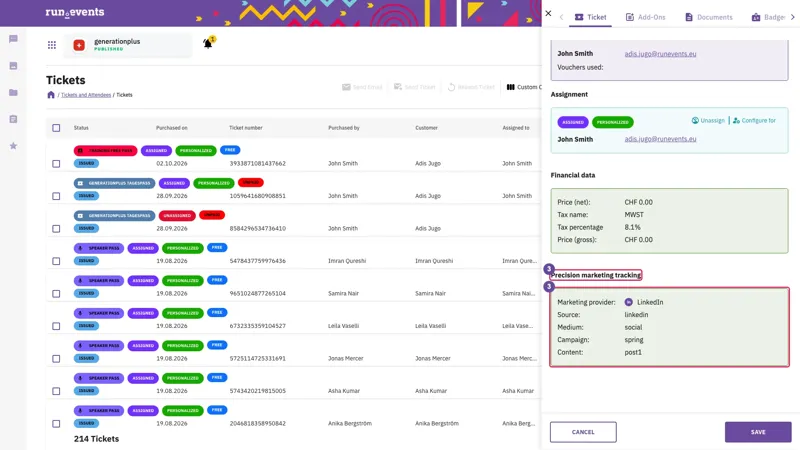Click the generationplus event logo
The width and height of the screenshot is (800, 450).
click(x=79, y=45)
